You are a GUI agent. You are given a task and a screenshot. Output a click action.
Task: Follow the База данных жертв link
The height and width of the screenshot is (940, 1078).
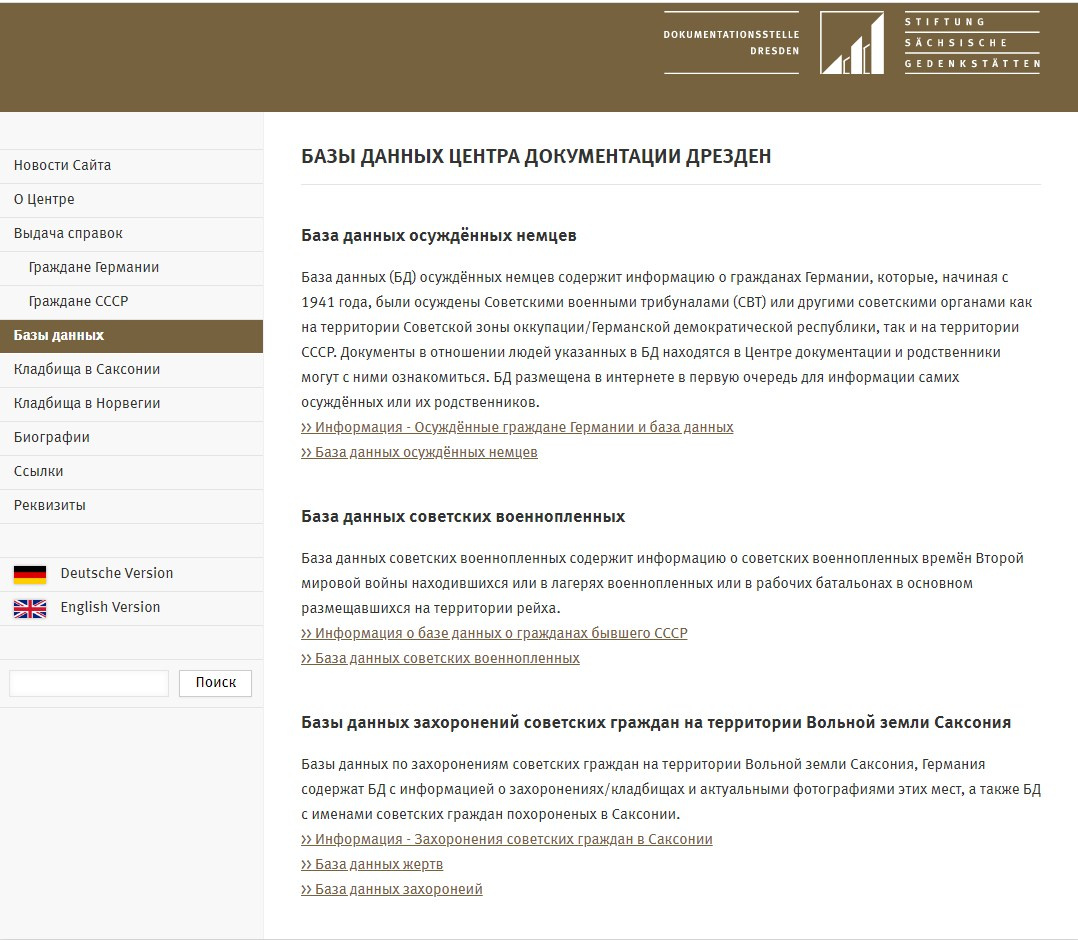[x=378, y=864]
